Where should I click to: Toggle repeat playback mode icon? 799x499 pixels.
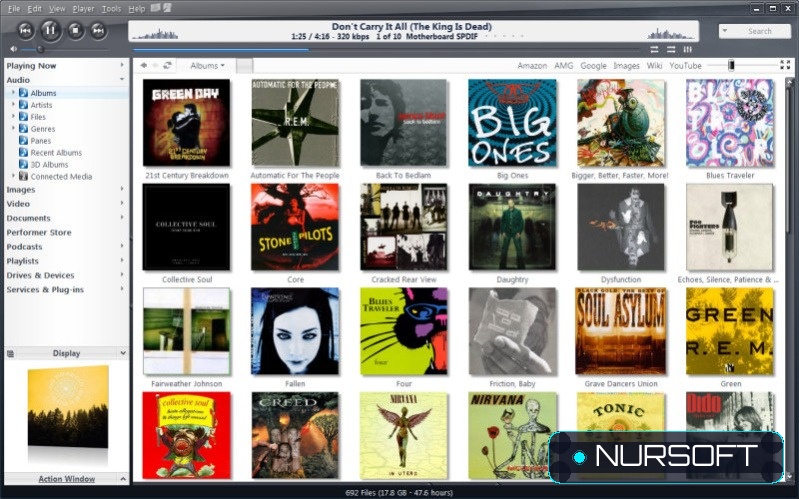click(654, 49)
